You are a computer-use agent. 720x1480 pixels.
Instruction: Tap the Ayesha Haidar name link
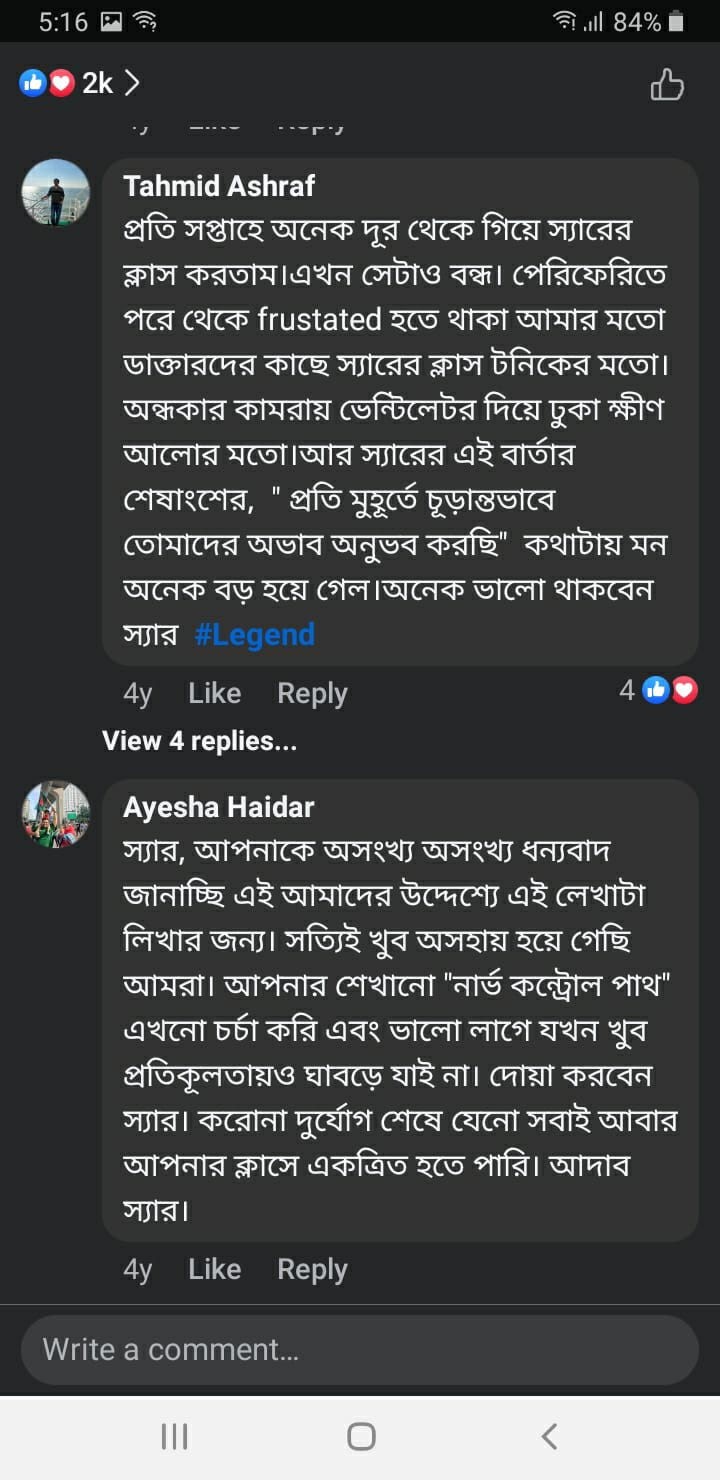(x=219, y=807)
